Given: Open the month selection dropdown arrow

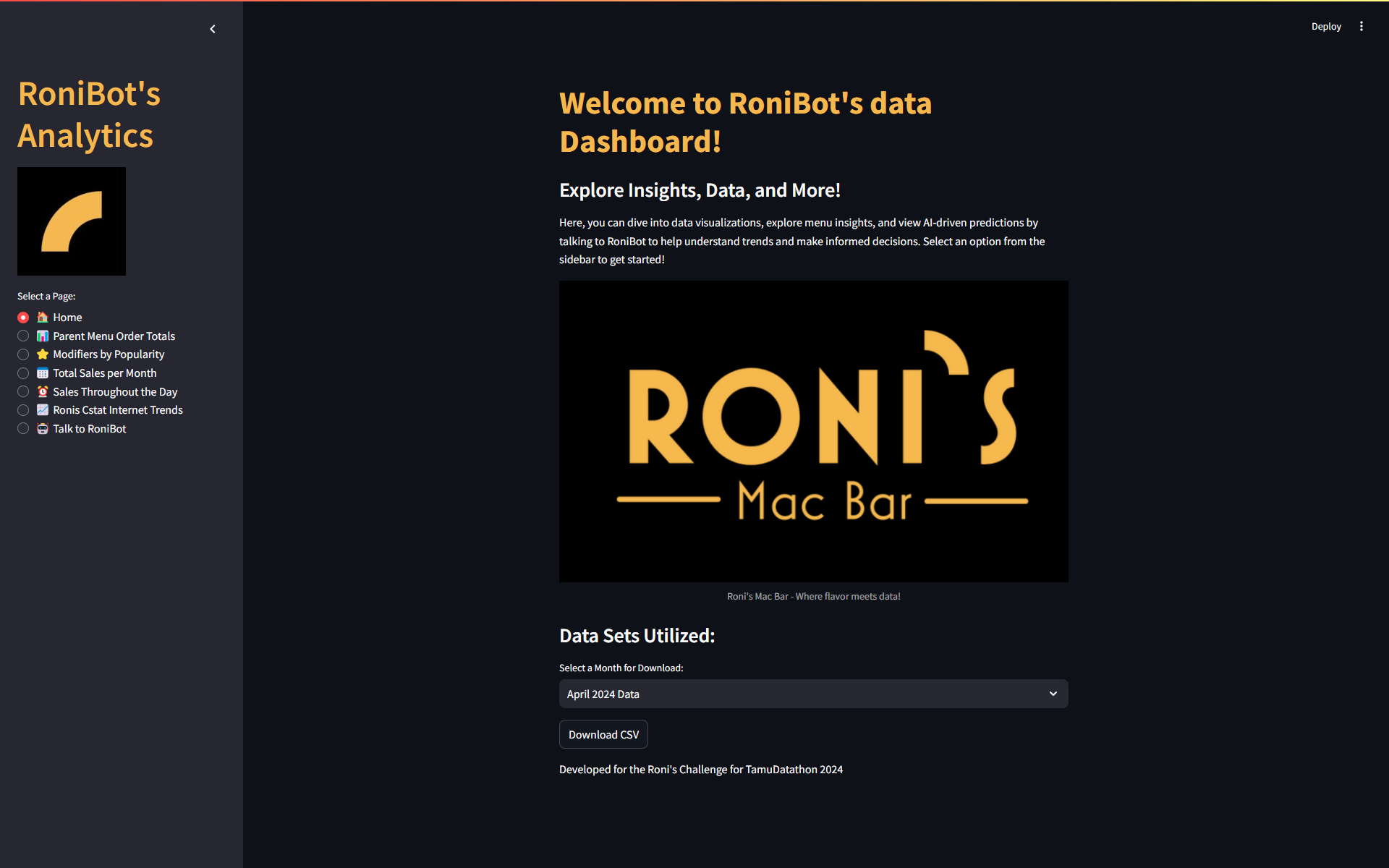Looking at the screenshot, I should [x=1053, y=694].
